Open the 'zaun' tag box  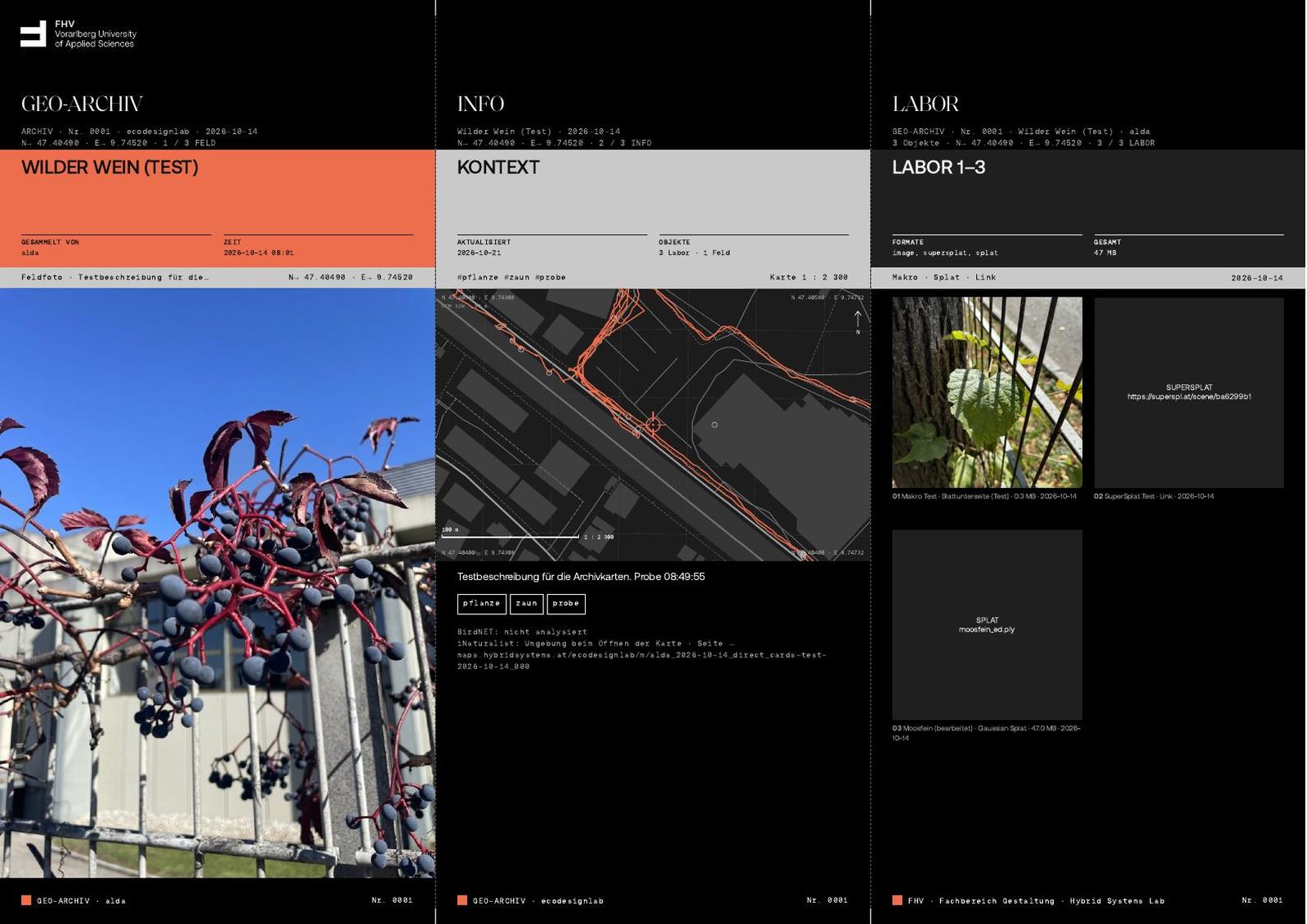(x=527, y=604)
